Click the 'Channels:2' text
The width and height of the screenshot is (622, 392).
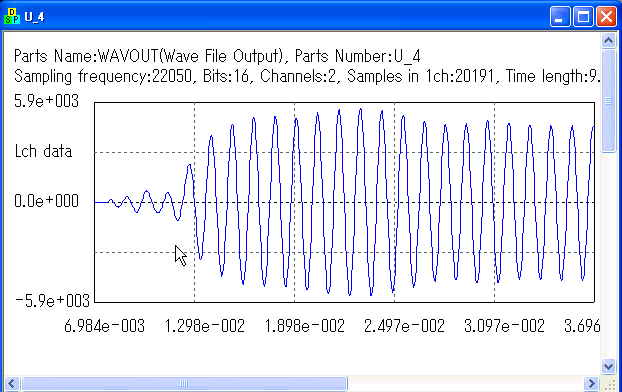pos(298,76)
